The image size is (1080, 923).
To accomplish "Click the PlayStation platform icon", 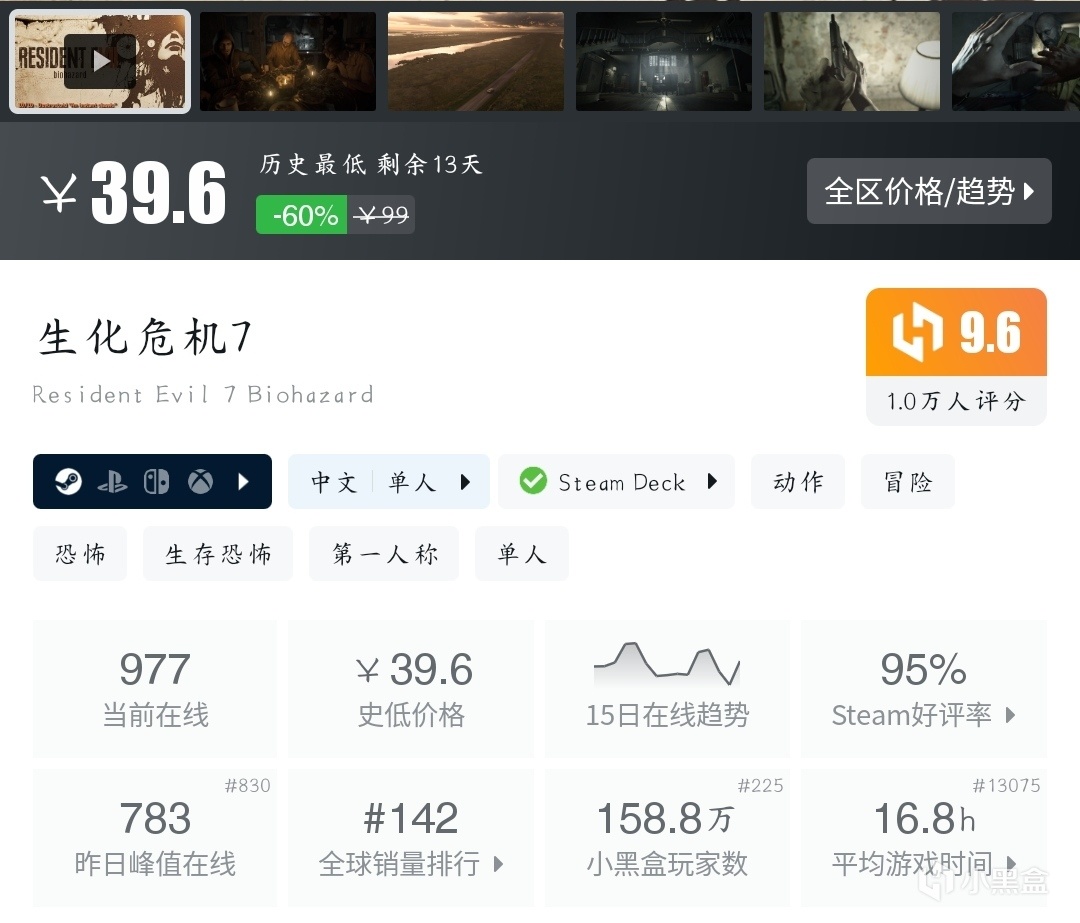I will click(x=112, y=482).
